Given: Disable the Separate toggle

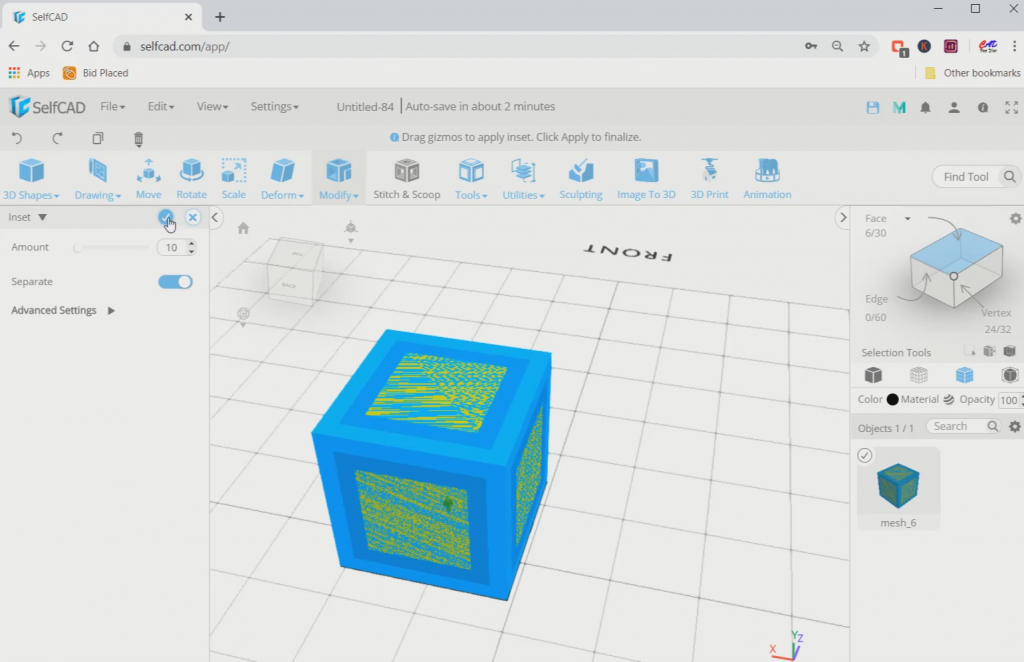Looking at the screenshot, I should [x=175, y=281].
